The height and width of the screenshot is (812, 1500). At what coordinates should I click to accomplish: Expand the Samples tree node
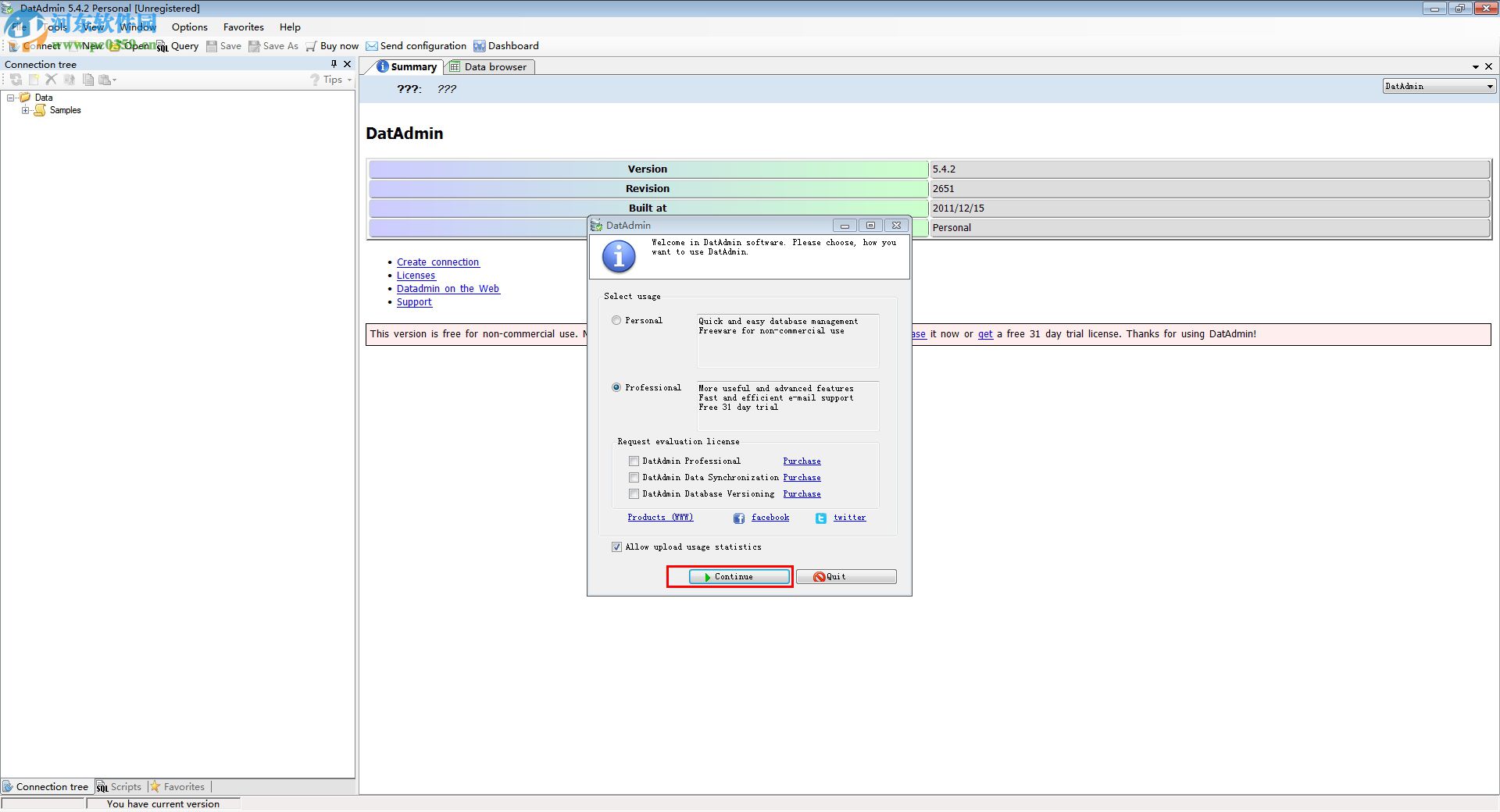coord(26,110)
